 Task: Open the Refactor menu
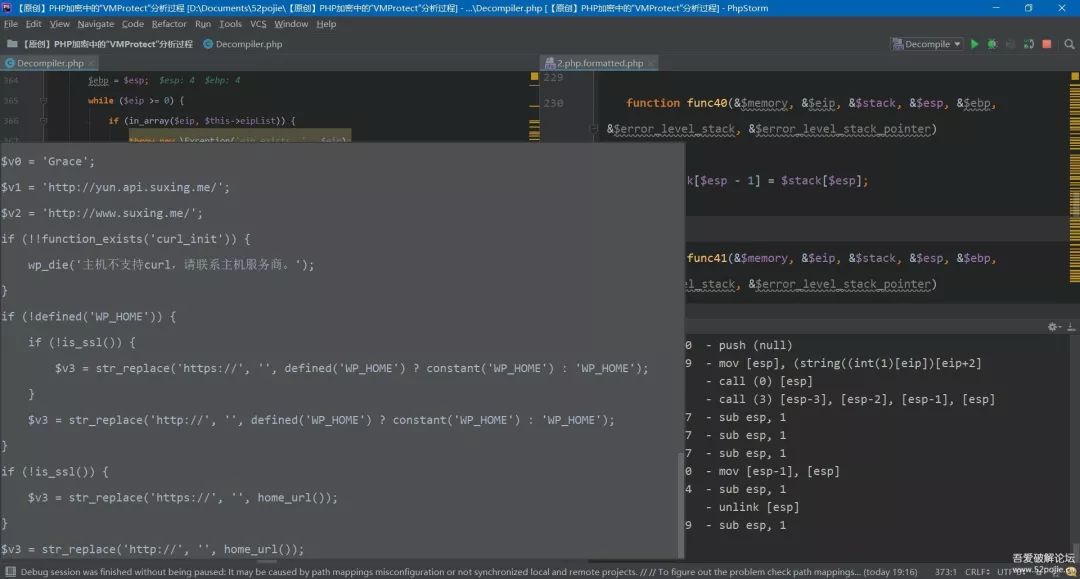(169, 24)
